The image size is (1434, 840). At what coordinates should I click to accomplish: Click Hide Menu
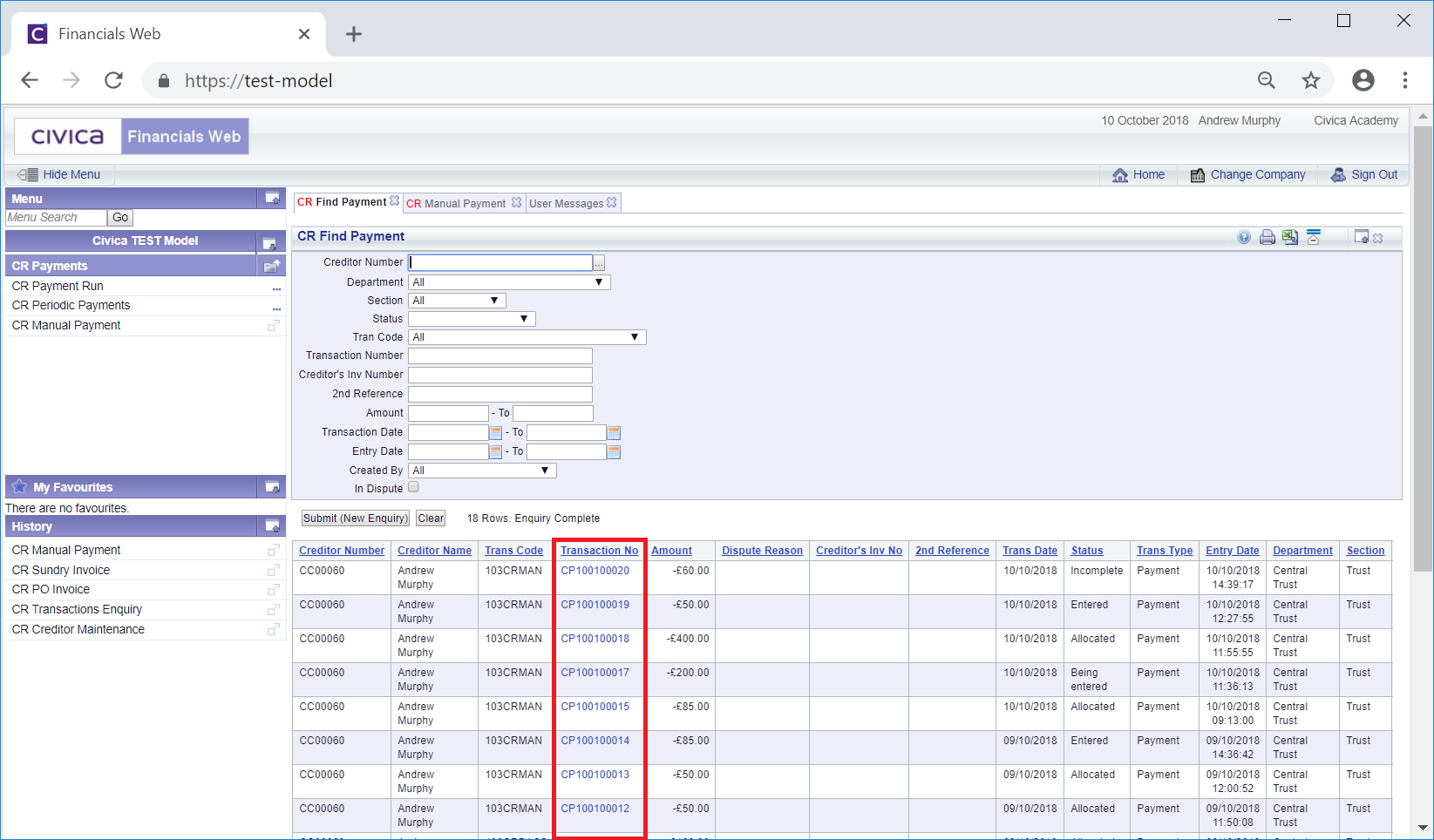[59, 174]
